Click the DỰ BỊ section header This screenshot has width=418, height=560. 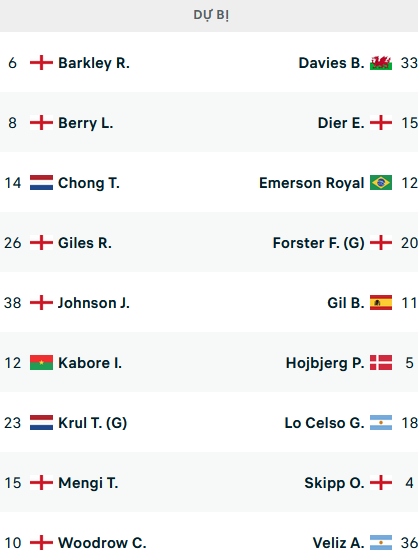point(211,15)
